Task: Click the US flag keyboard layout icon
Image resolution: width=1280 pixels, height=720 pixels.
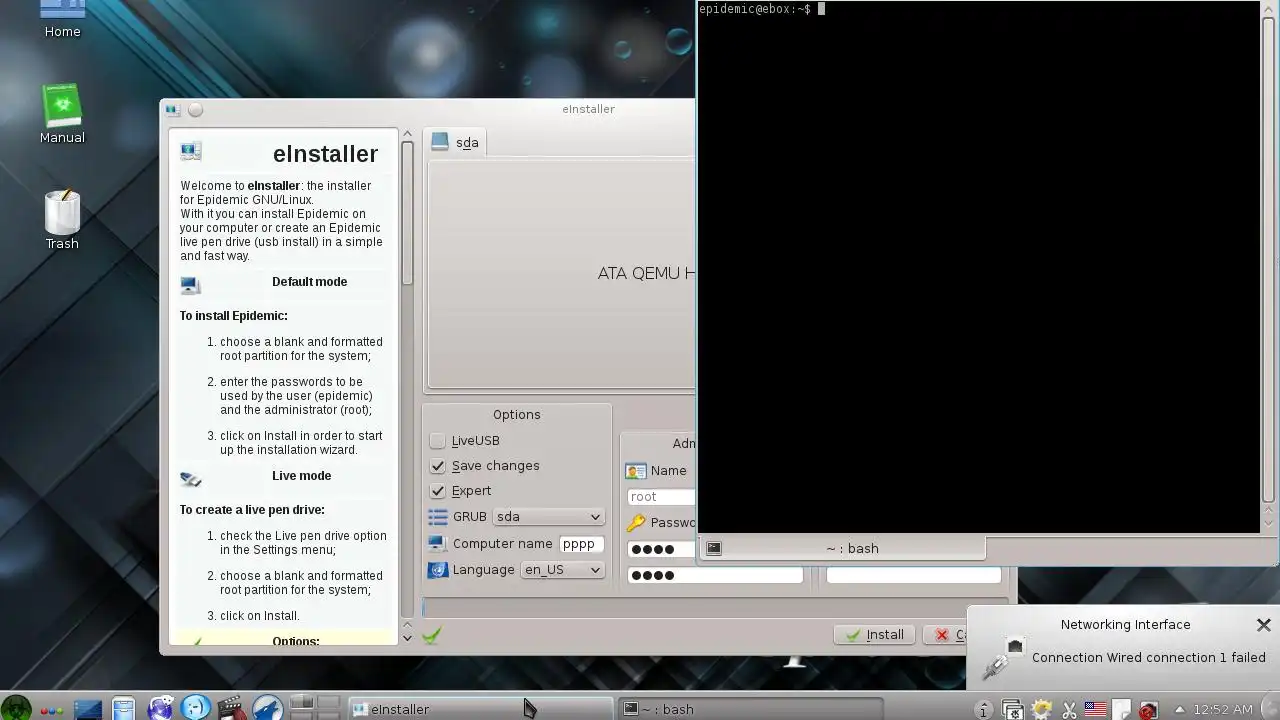Action: pyautogui.click(x=1095, y=710)
